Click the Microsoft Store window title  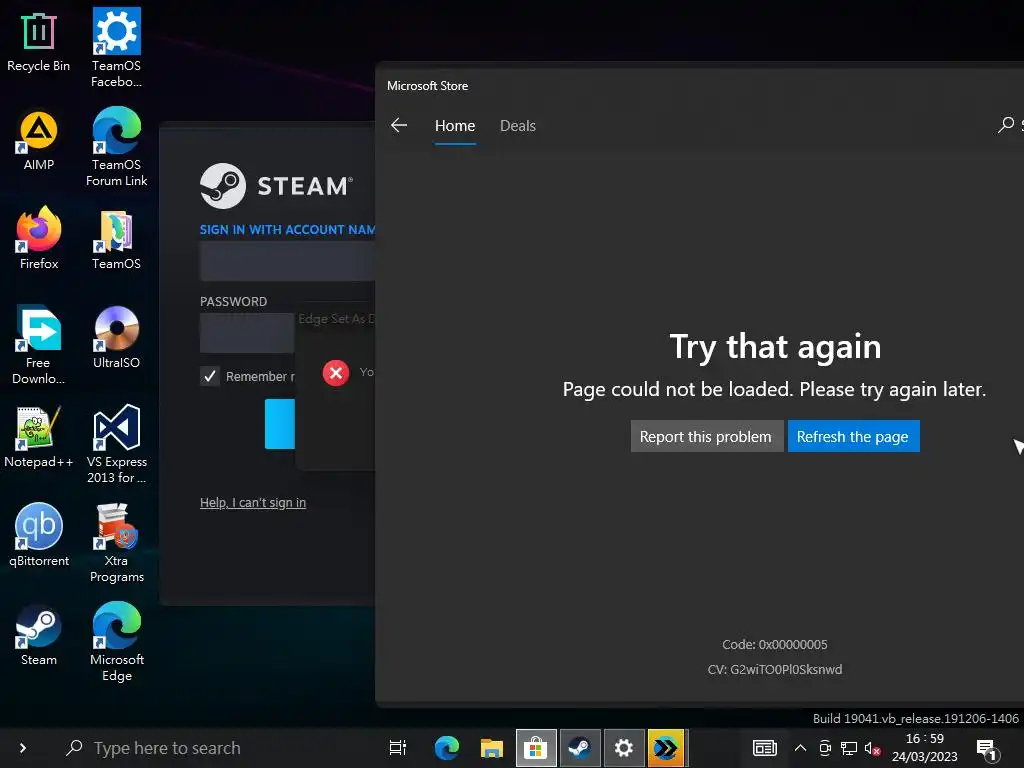pos(427,86)
